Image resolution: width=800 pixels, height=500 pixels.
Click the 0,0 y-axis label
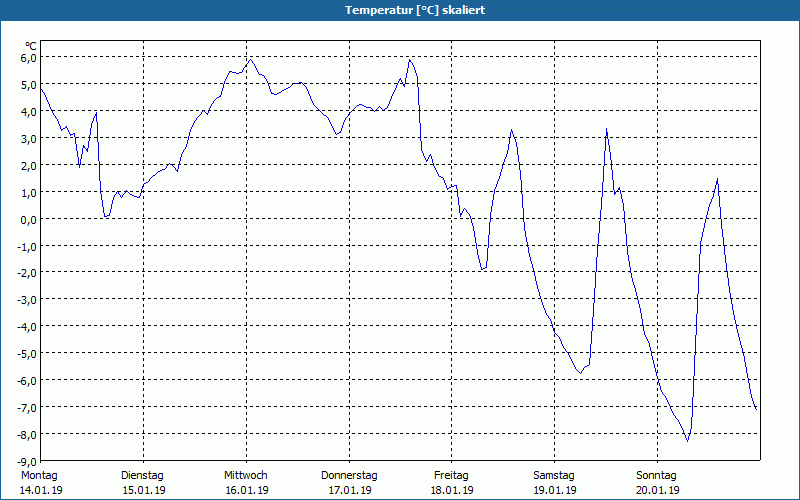tap(29, 220)
